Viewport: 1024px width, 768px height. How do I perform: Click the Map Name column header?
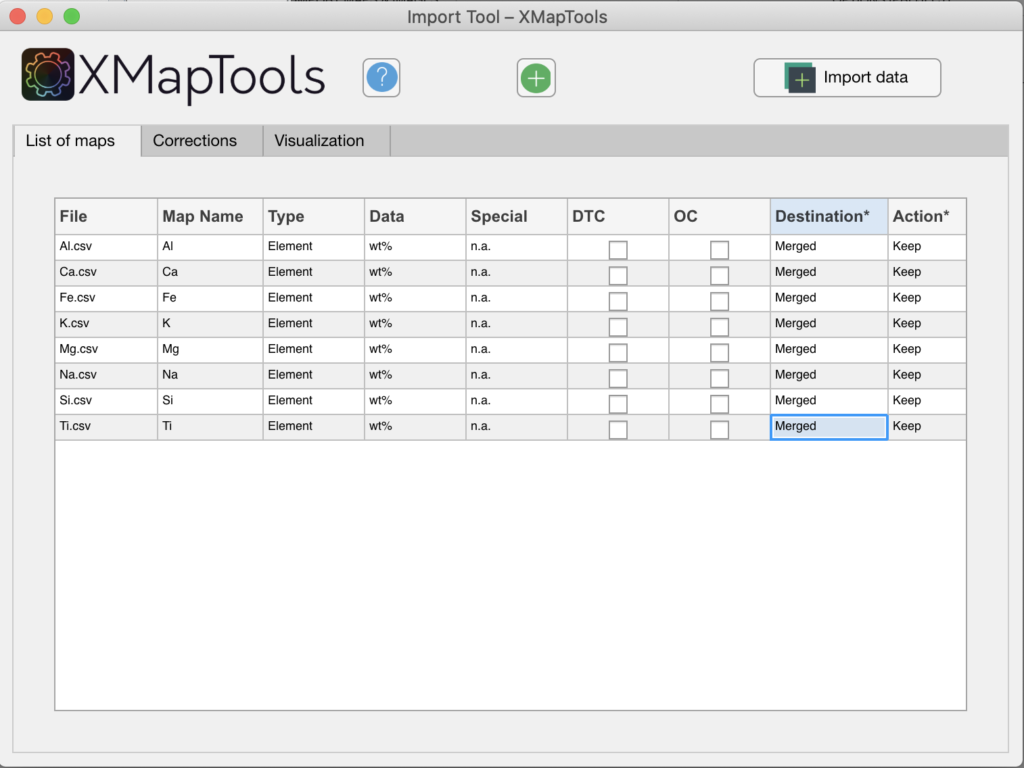coord(210,216)
